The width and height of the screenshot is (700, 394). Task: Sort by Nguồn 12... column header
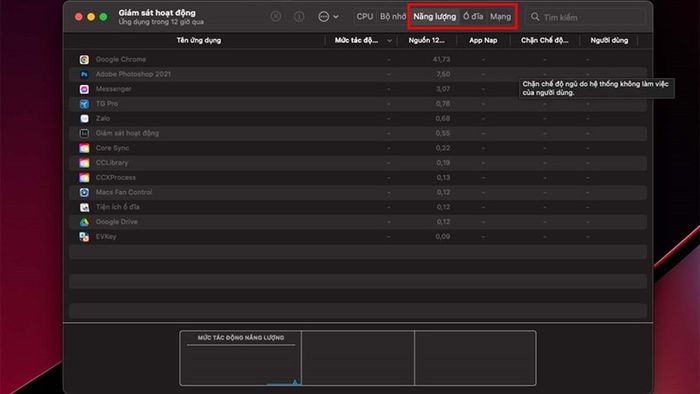point(426,40)
